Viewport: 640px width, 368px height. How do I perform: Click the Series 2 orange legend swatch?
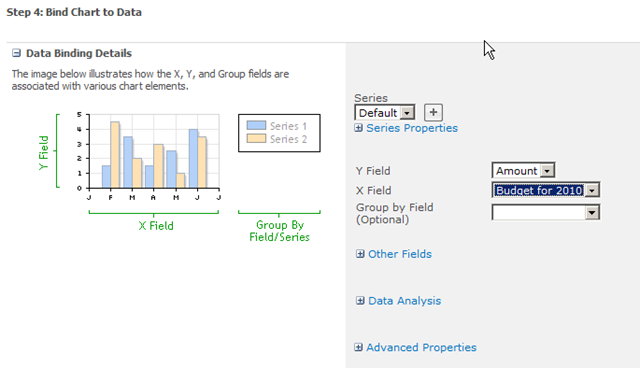(x=256, y=138)
